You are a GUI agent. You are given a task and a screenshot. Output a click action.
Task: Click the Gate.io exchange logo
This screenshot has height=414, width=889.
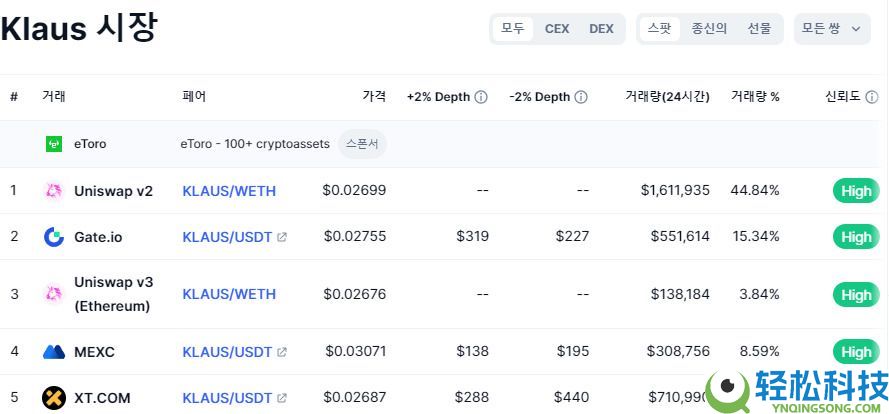pos(54,237)
